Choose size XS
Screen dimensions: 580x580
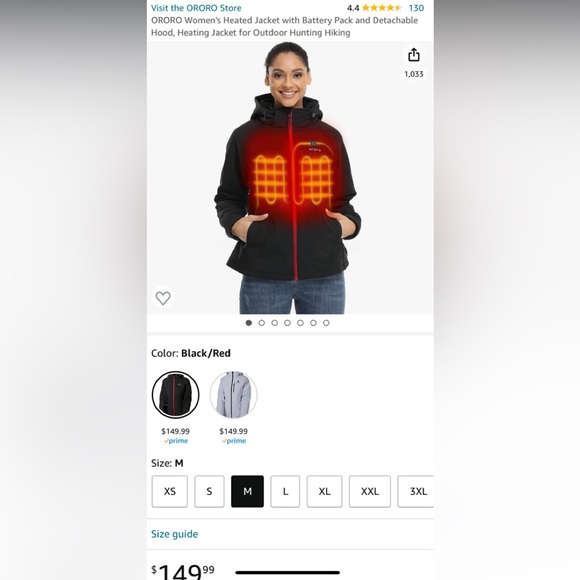[170, 491]
